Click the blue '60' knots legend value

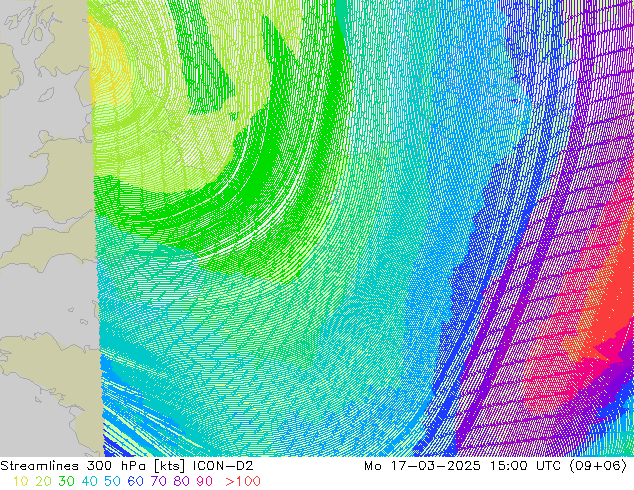pyautogui.click(x=135, y=481)
